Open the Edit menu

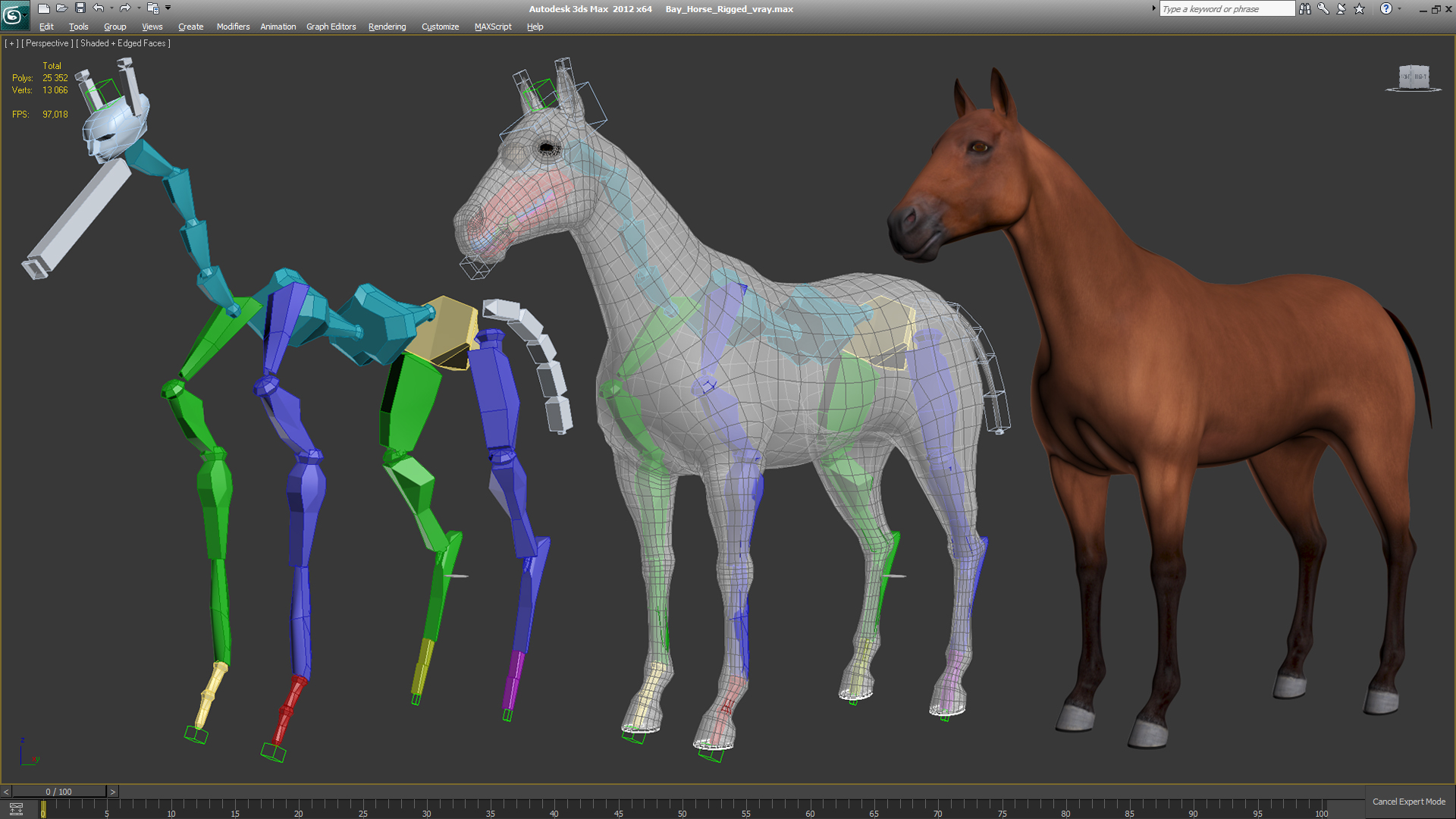(46, 27)
